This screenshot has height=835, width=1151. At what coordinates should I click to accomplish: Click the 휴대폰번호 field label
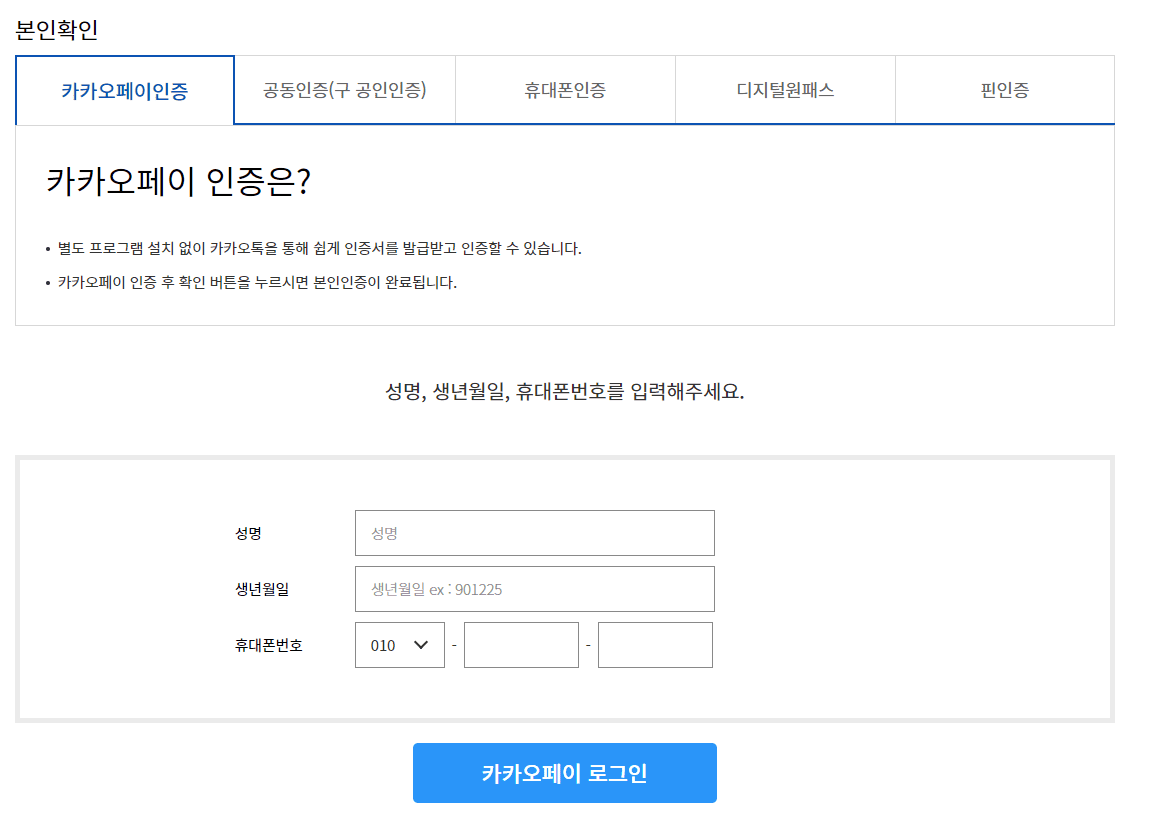coord(269,645)
